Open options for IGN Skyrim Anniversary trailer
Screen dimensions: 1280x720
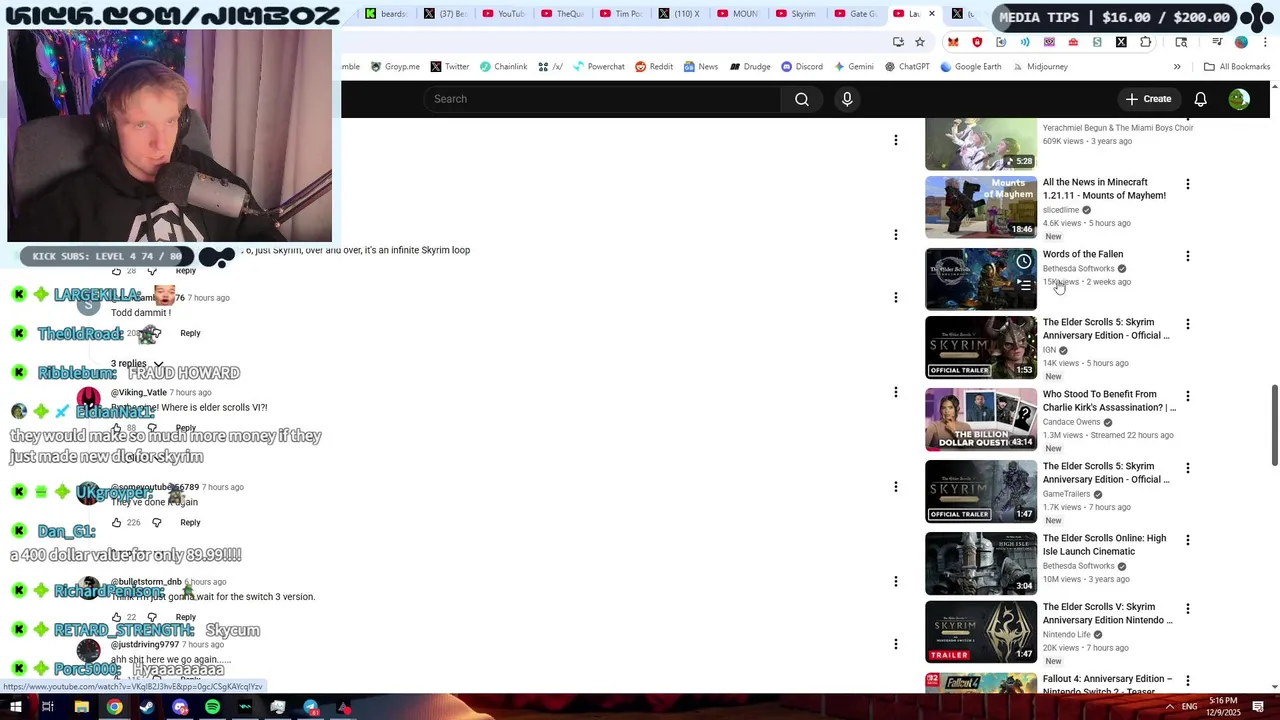tap(1187, 324)
